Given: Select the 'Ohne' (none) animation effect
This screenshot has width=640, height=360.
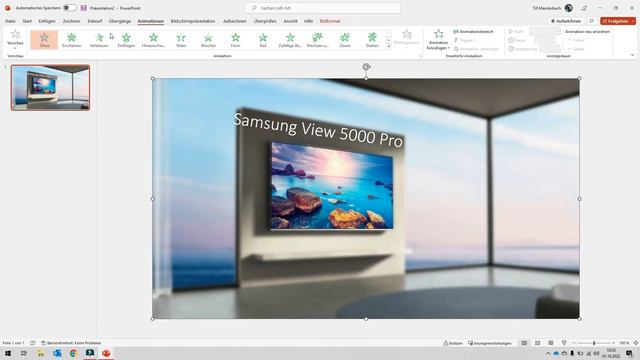Looking at the screenshot, I should pos(44,40).
